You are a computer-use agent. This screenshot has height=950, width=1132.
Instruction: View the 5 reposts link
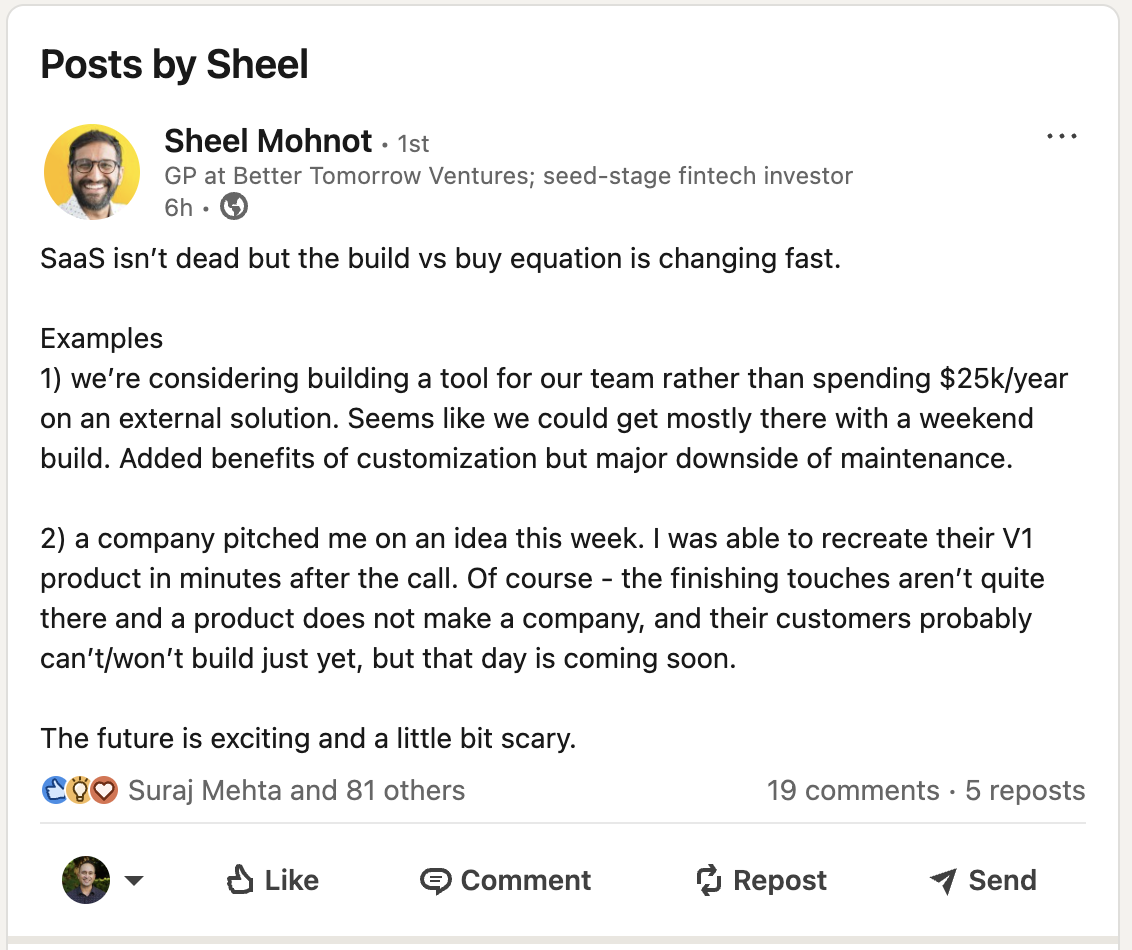pos(1025,791)
